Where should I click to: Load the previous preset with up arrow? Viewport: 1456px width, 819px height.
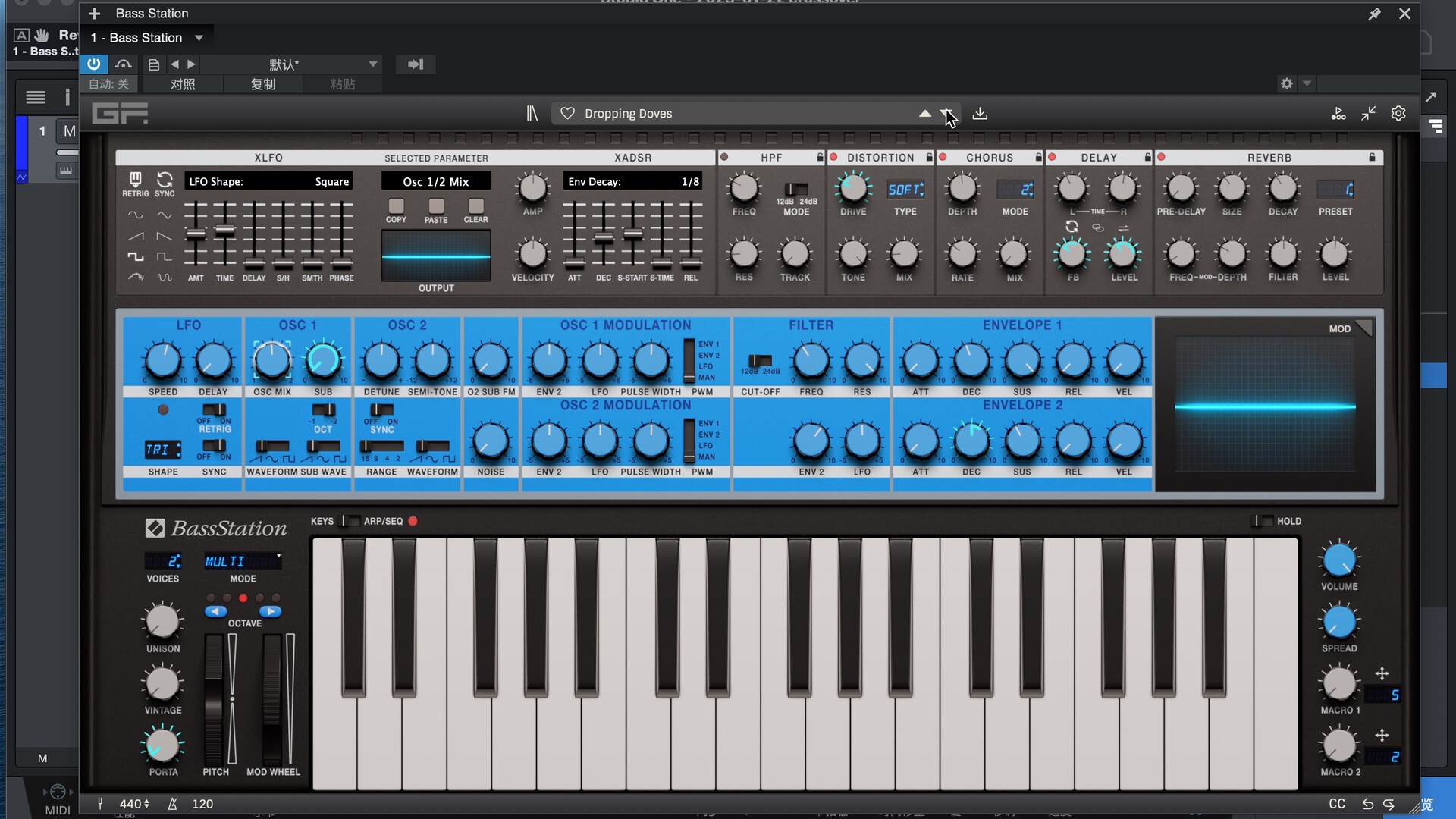pyautogui.click(x=924, y=114)
